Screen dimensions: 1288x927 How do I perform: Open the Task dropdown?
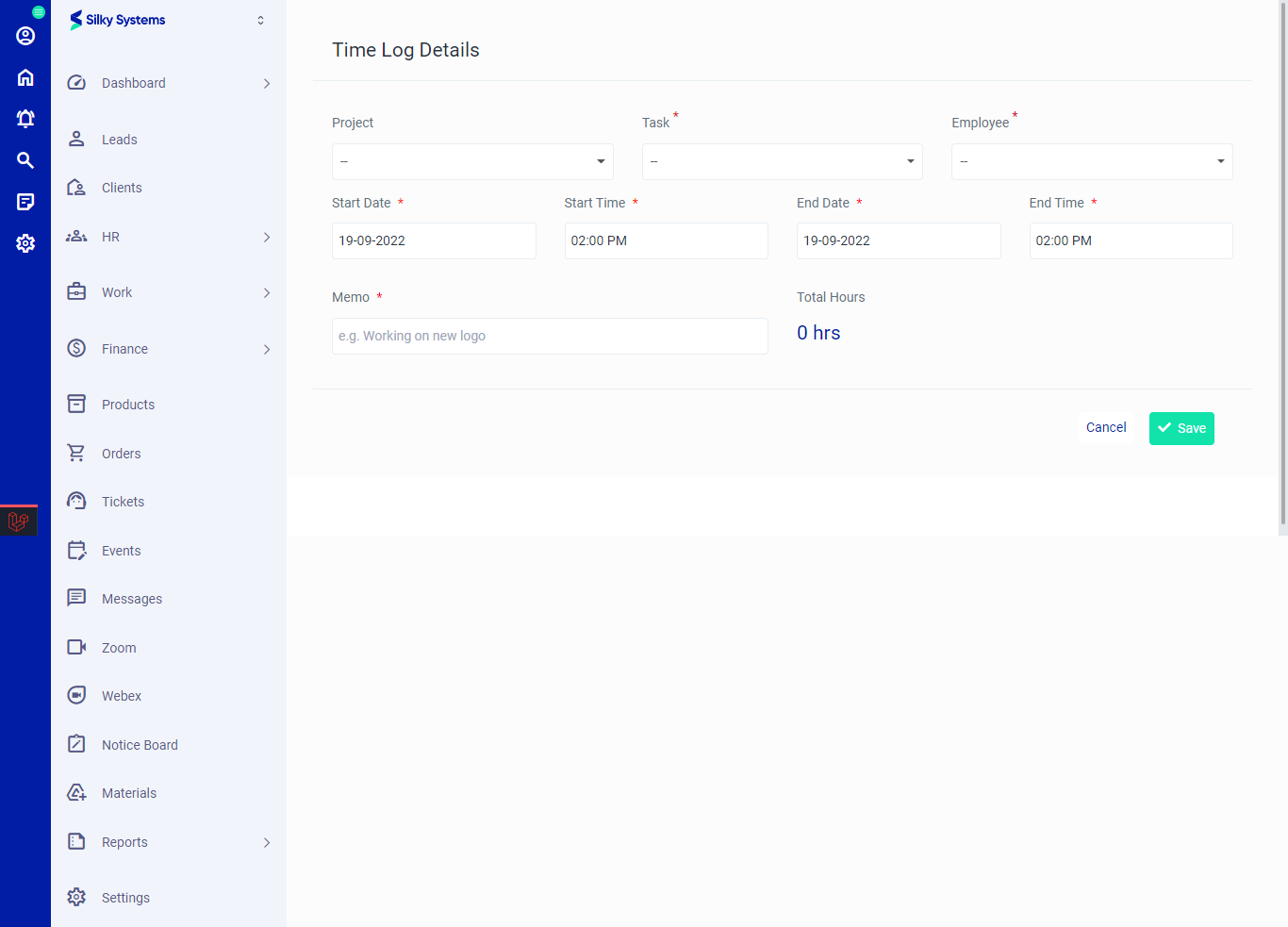782,161
